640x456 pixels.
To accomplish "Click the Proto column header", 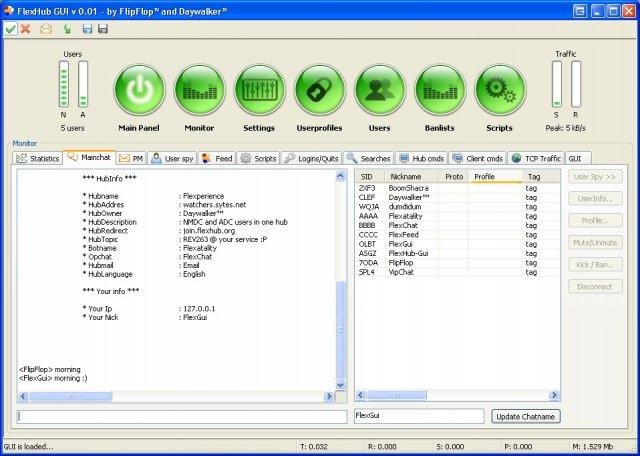I will click(453, 177).
